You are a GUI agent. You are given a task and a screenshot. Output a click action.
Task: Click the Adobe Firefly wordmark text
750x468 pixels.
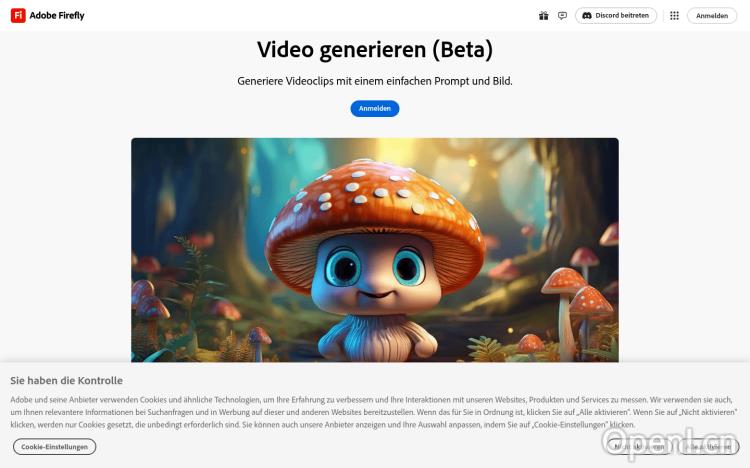click(57, 15)
